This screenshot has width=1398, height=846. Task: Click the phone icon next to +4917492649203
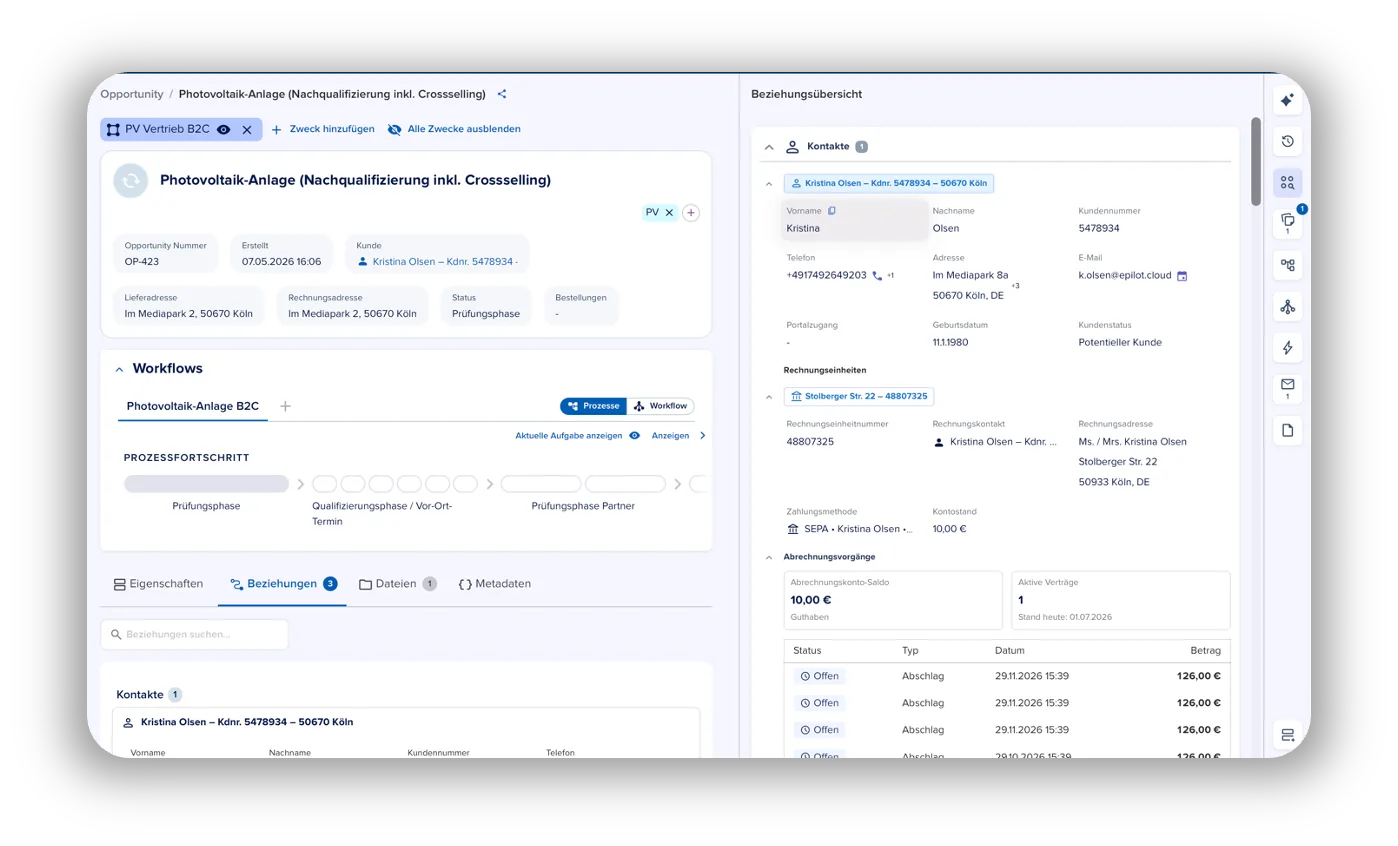point(877,275)
